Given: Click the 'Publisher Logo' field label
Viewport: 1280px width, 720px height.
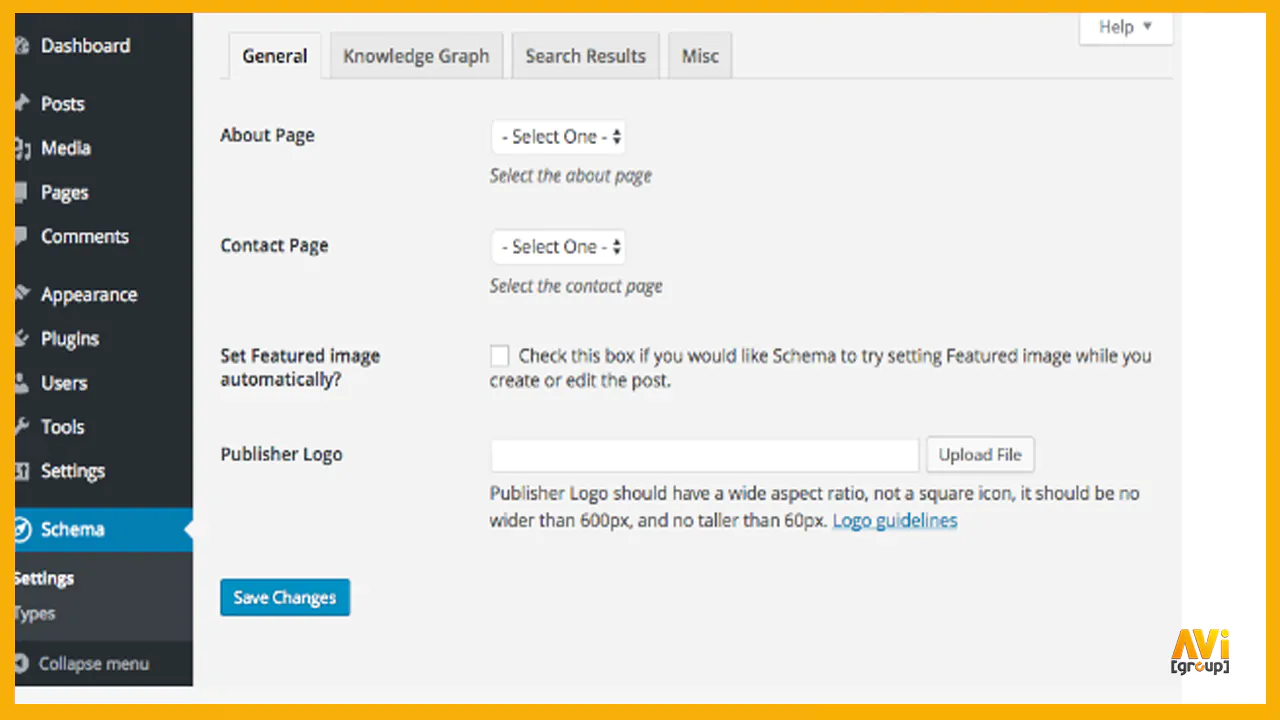Looking at the screenshot, I should coord(281,454).
